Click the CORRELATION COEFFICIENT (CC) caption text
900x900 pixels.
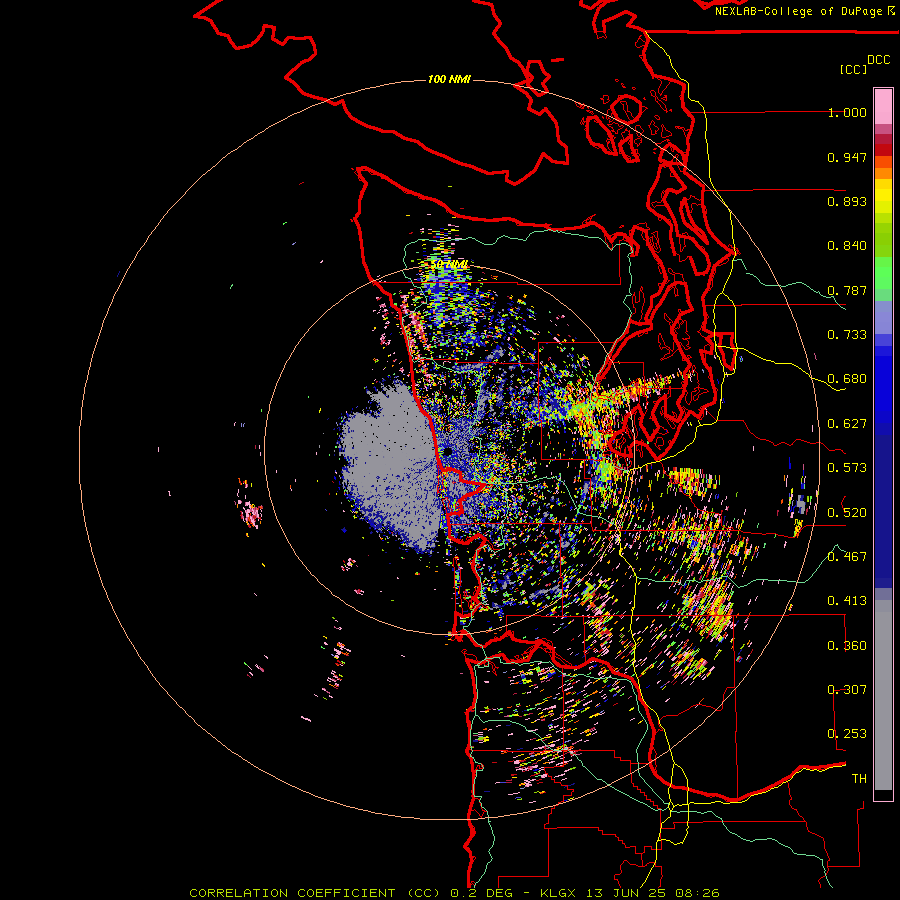pyautogui.click(x=315, y=893)
